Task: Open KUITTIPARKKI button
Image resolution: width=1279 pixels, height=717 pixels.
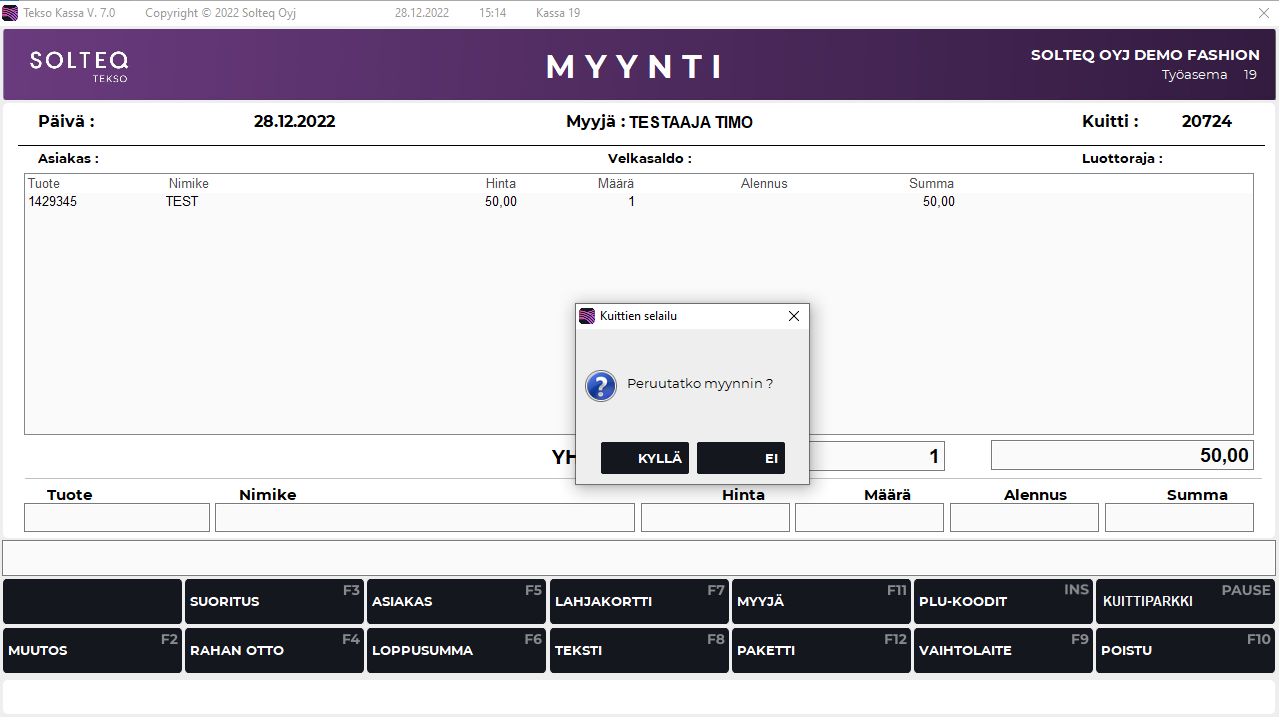Action: pos(1186,601)
